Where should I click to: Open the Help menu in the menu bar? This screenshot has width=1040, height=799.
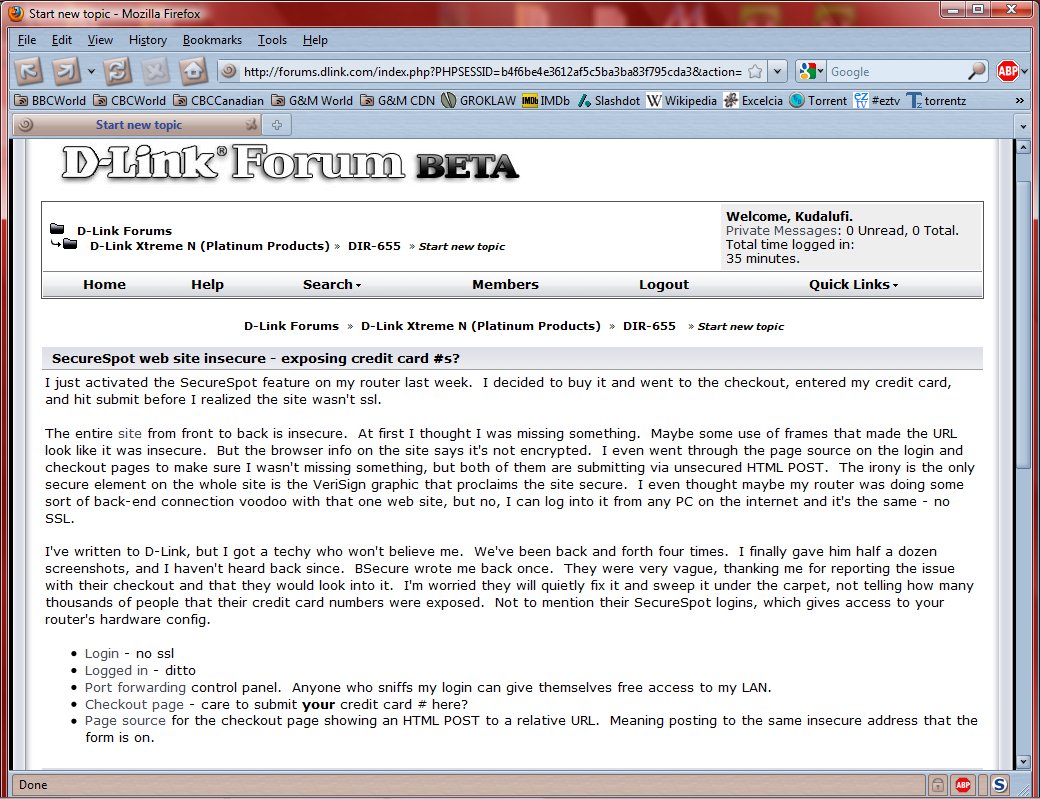[x=315, y=40]
